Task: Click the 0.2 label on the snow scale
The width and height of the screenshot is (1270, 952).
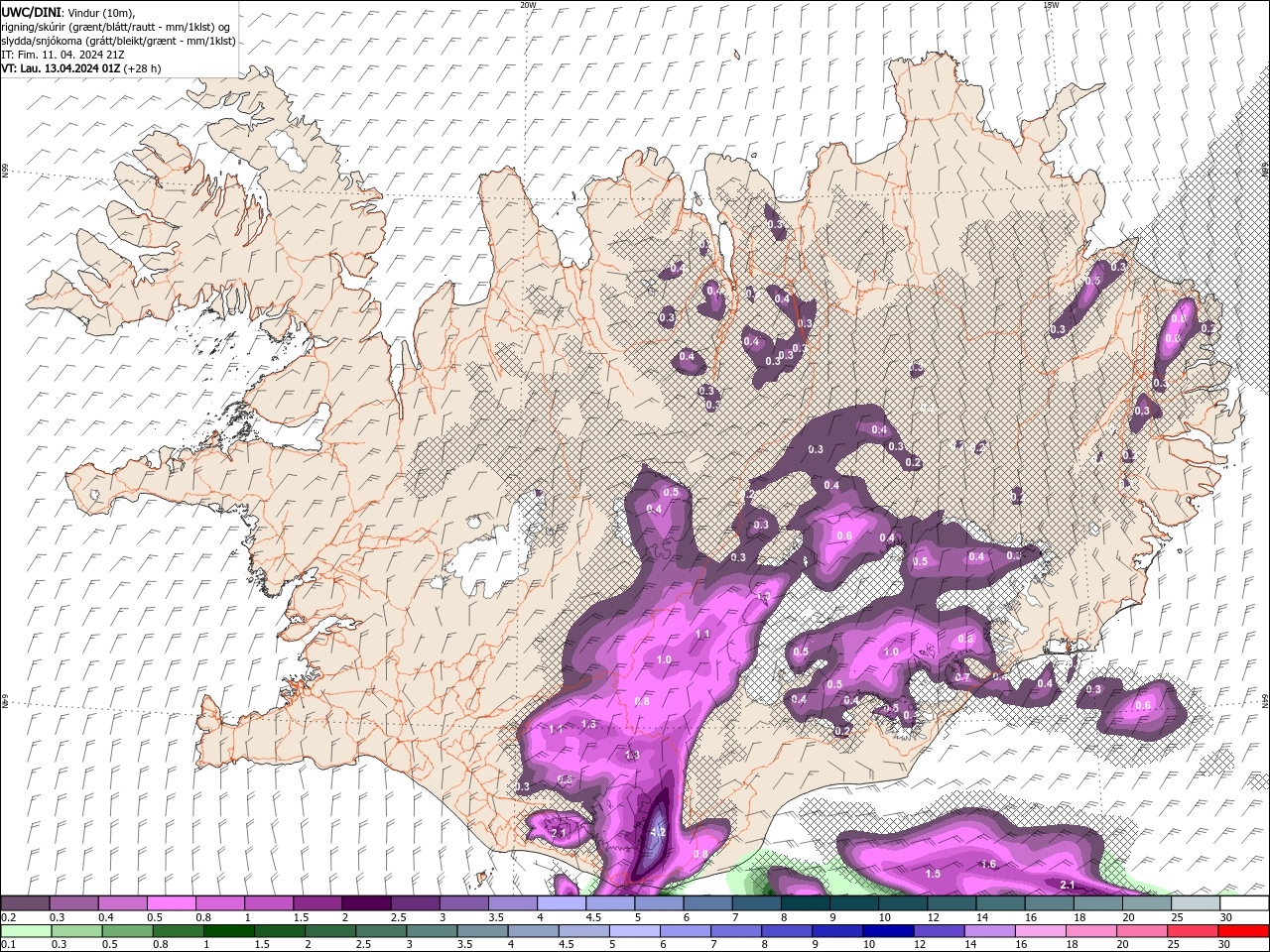Action: click(x=8, y=917)
